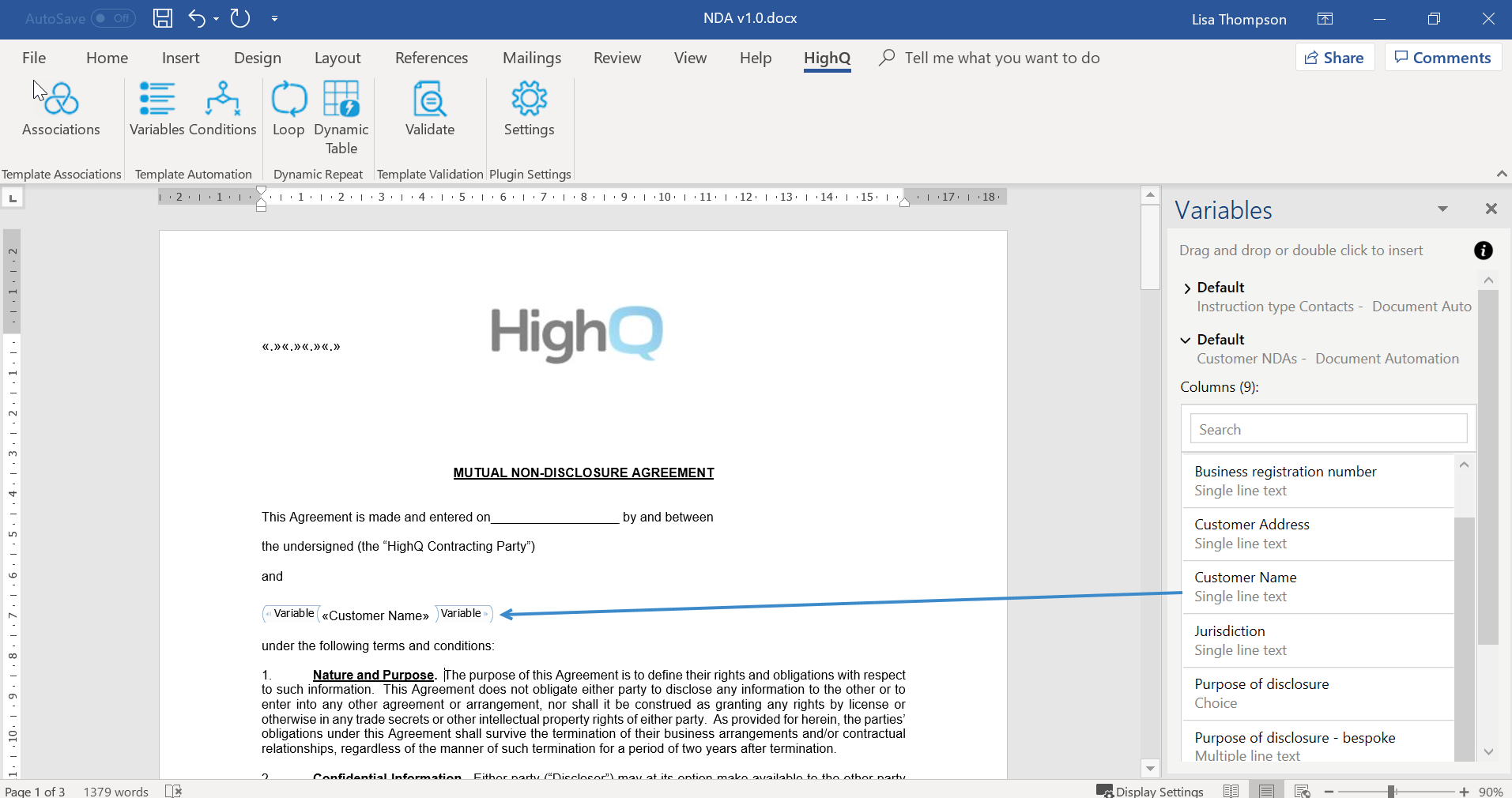This screenshot has height=798, width=1512.
Task: Click the Variables ribbon icon
Action: (x=156, y=109)
